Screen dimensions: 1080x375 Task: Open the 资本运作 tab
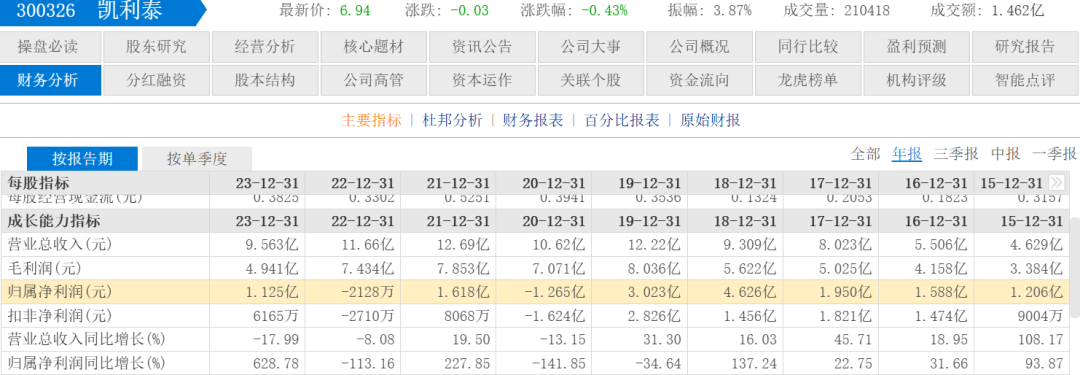click(x=481, y=80)
